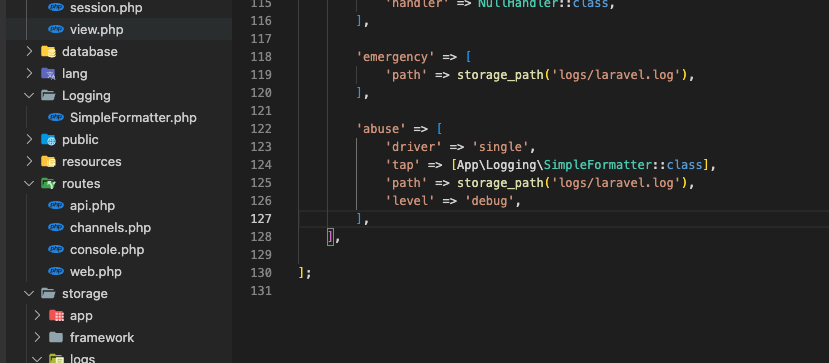
Task: Click PHP icon next to web.php
Action: tap(56, 271)
